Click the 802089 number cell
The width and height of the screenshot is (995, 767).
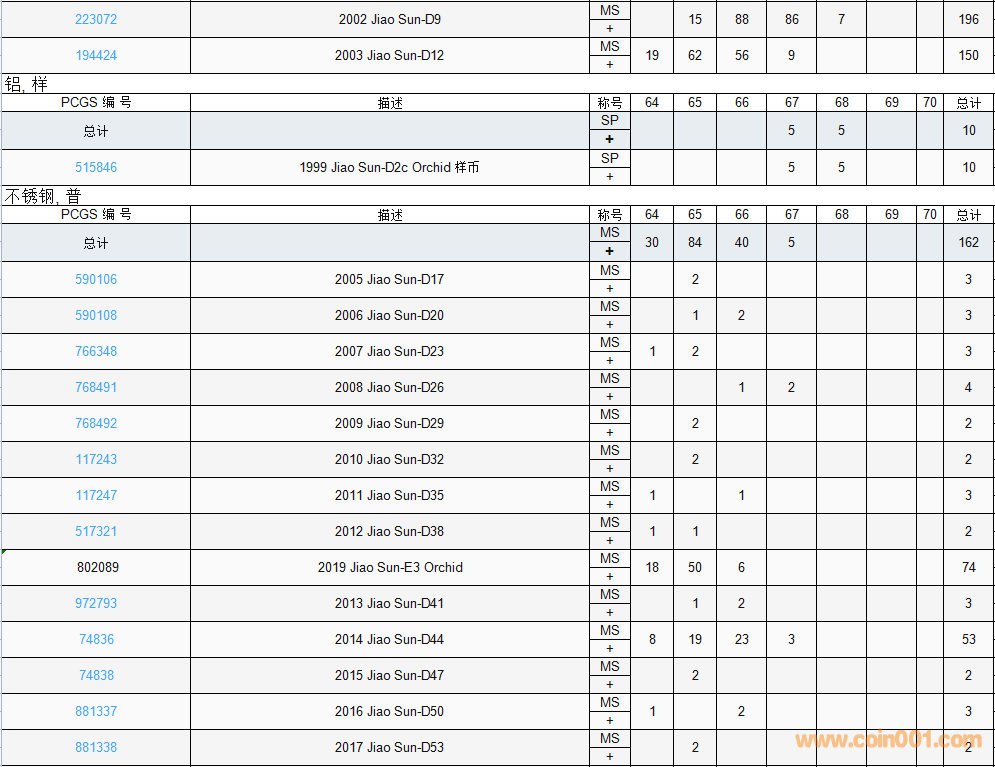97,567
